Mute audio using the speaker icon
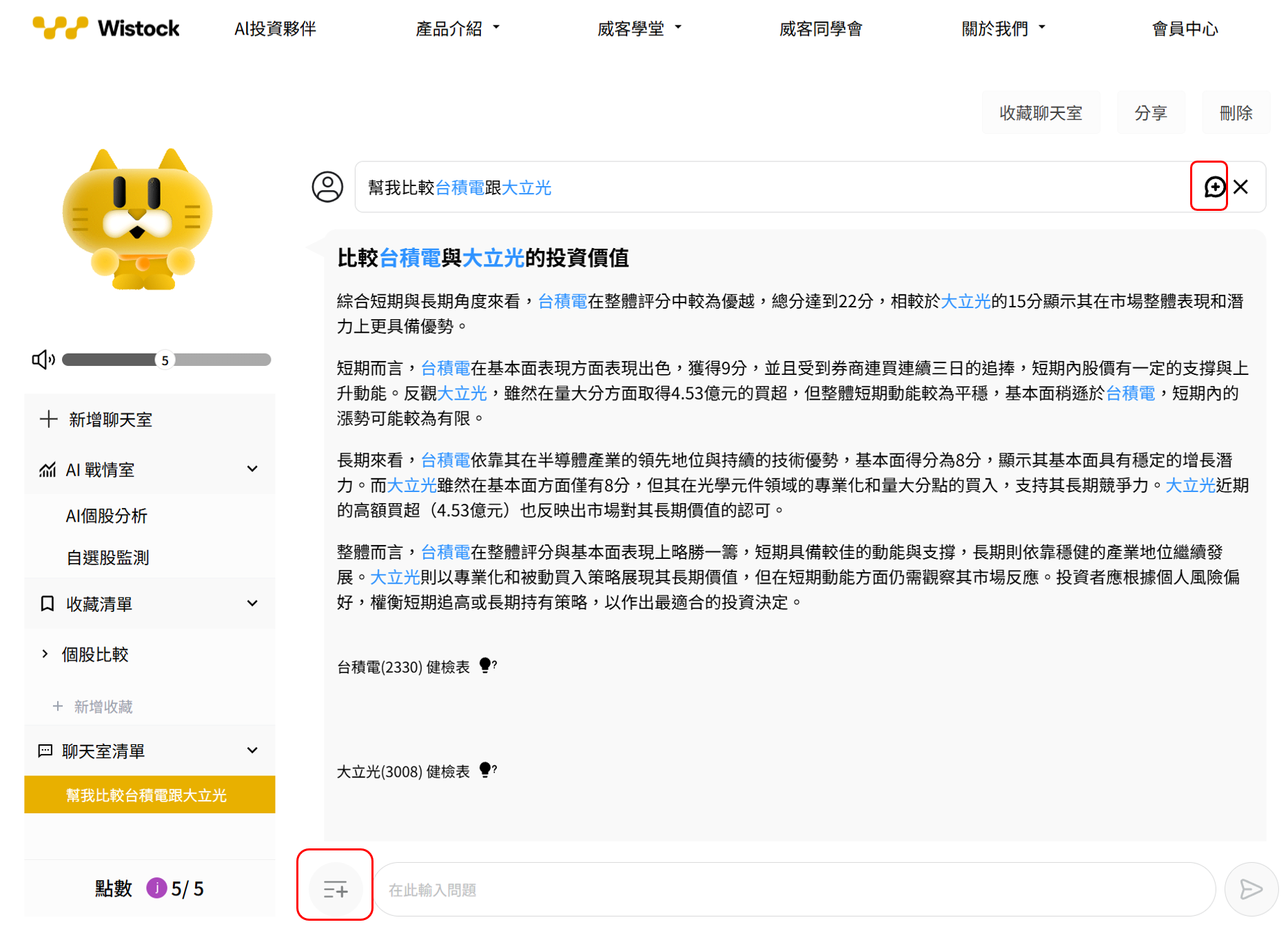 [x=43, y=360]
